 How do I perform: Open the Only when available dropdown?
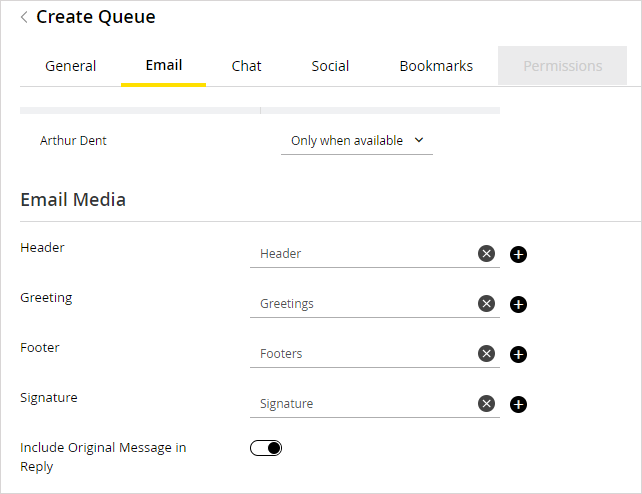click(x=357, y=141)
